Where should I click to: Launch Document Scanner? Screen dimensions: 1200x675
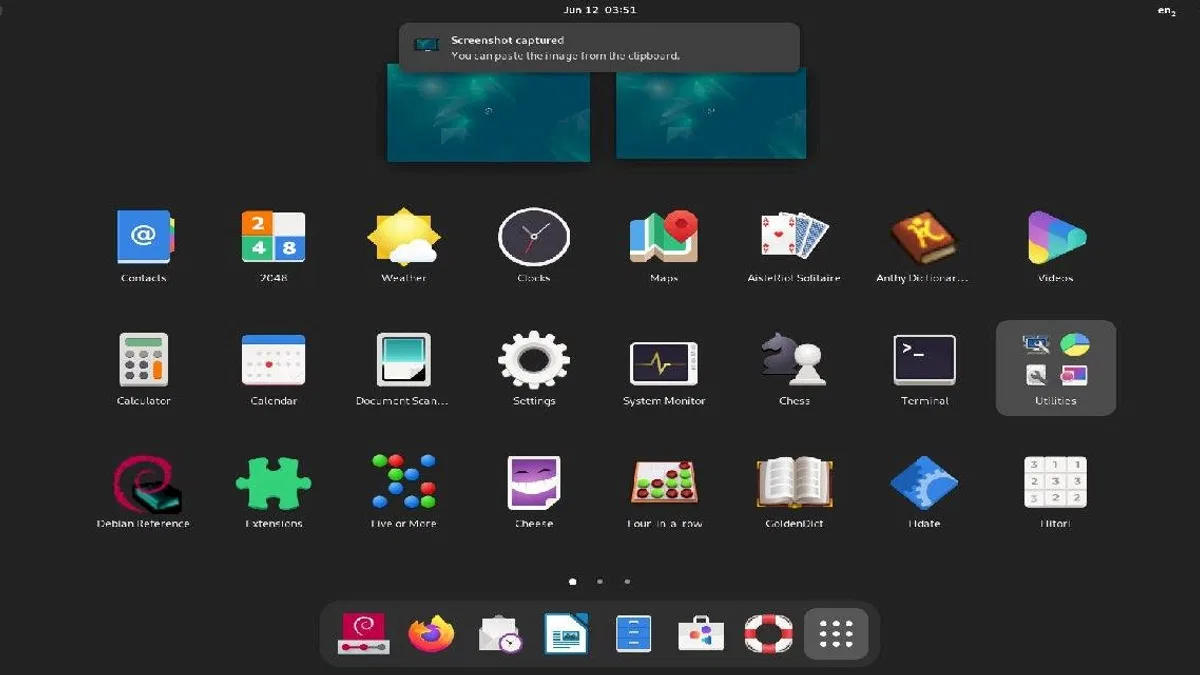click(404, 368)
